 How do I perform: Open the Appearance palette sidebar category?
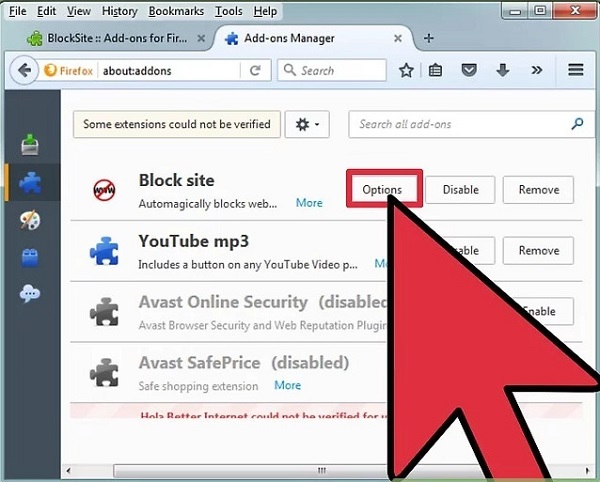coord(30,220)
